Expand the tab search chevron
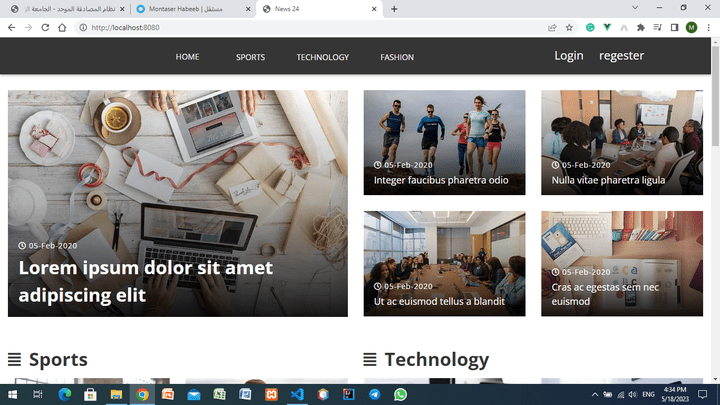720x405 pixels. [x=635, y=8]
